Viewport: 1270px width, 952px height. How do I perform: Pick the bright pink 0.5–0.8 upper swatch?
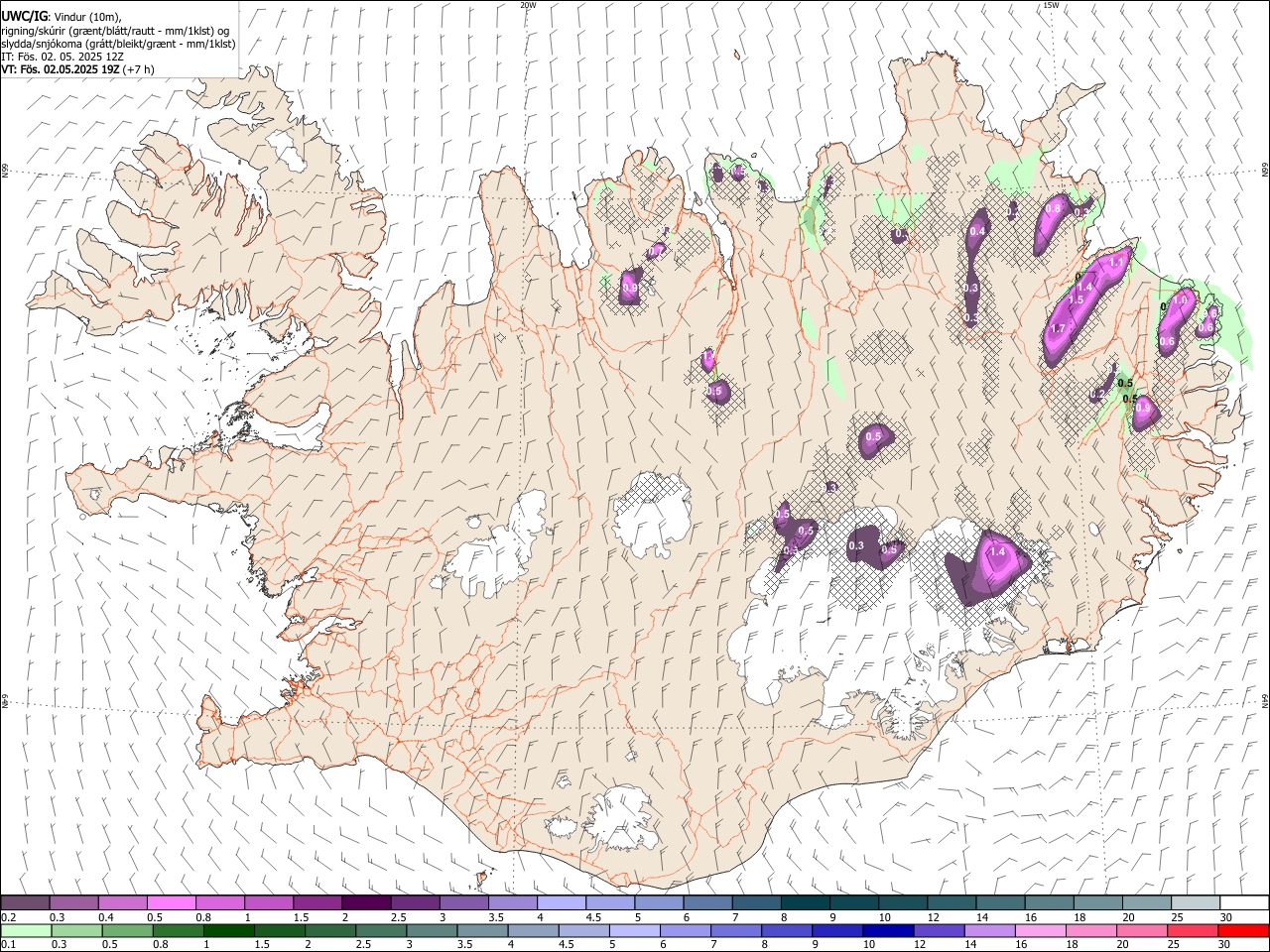171,902
